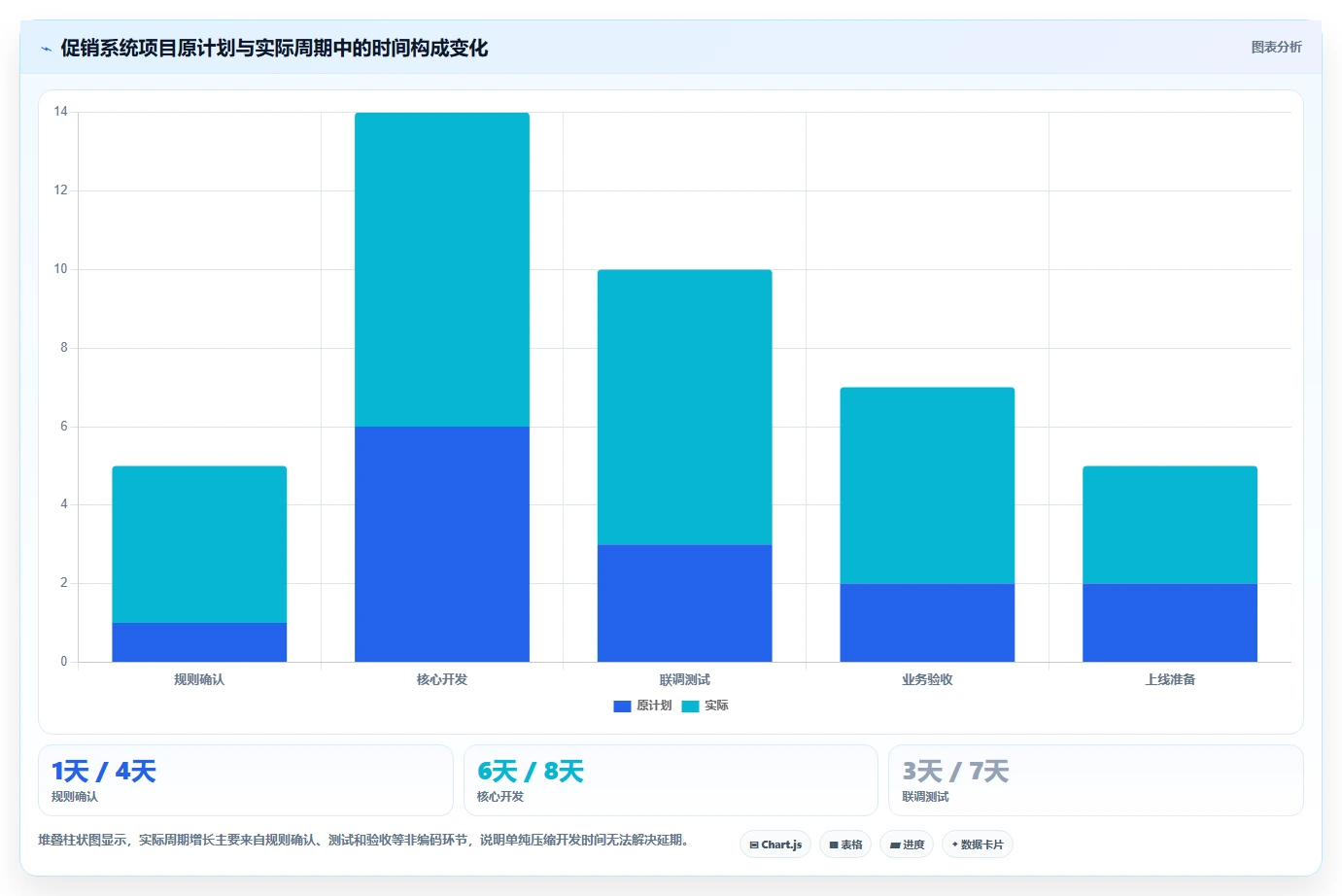Toggle the 原计划 legend swatch
Image resolution: width=1342 pixels, height=896 pixels.
[x=622, y=706]
